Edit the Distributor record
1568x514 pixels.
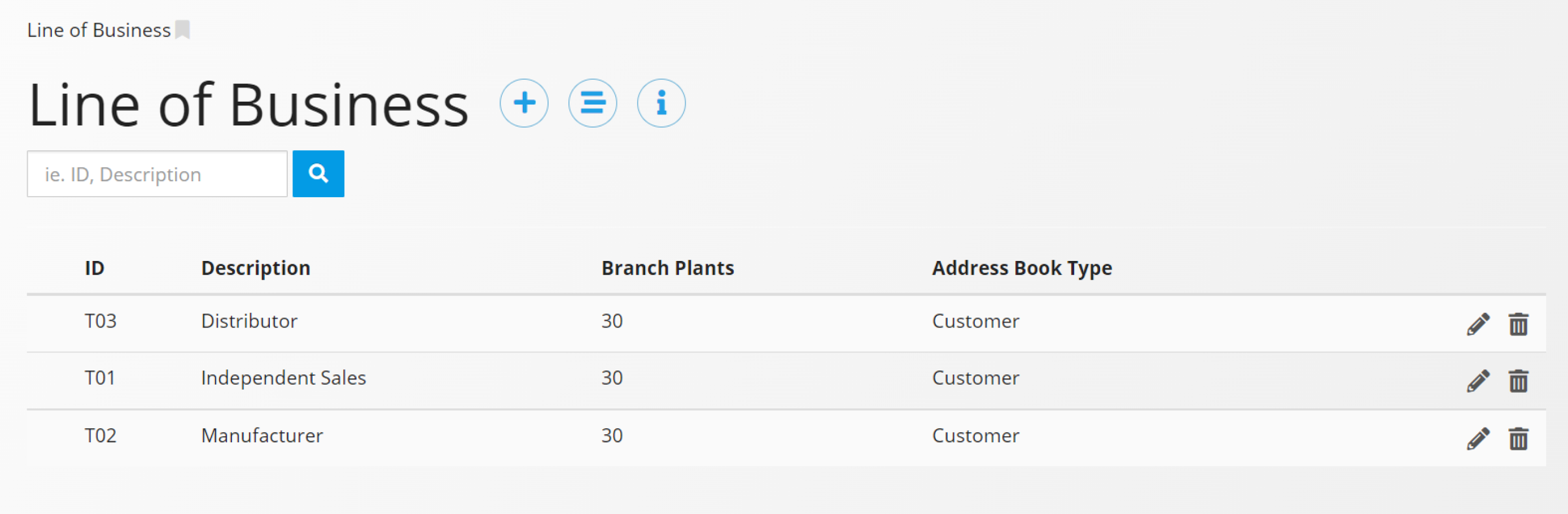[x=1477, y=324]
